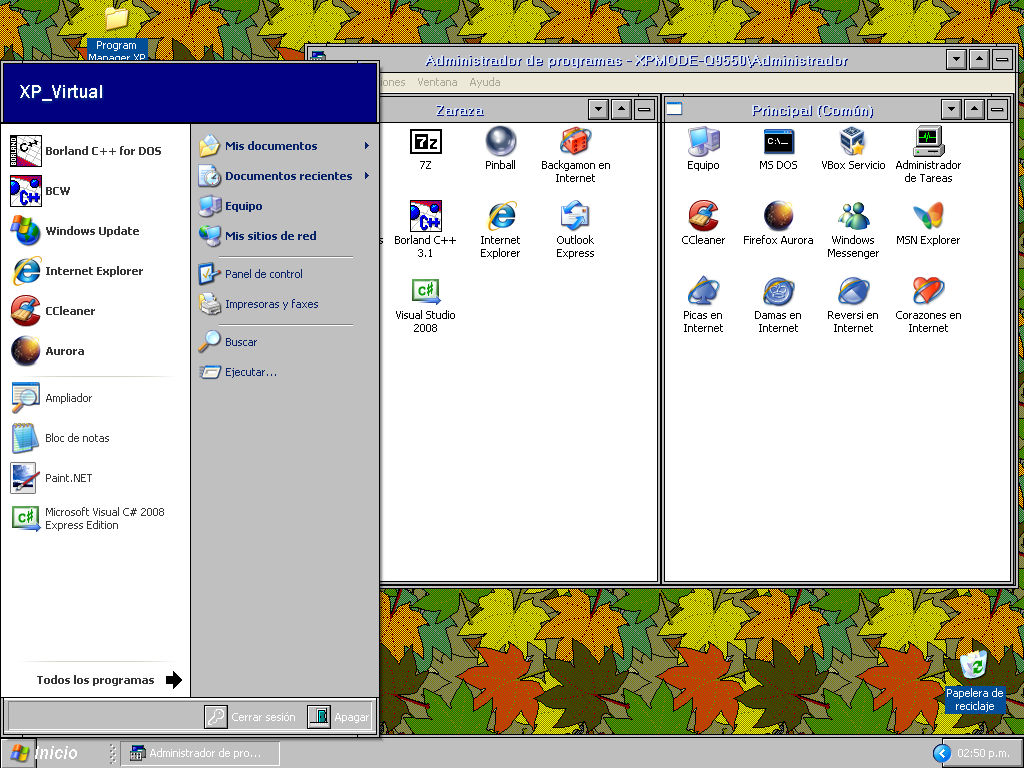This screenshot has width=1024, height=768.
Task: Open the 7Z program icon
Action: coord(425,140)
